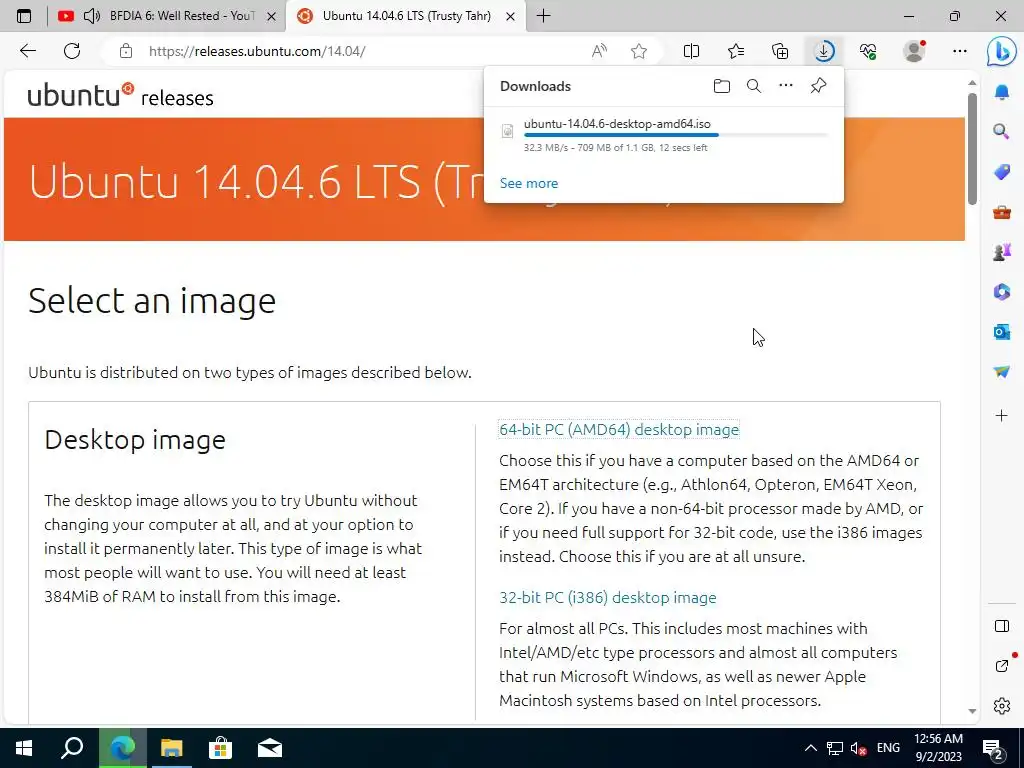
Task: Open Collections panel
Action: tap(780, 51)
